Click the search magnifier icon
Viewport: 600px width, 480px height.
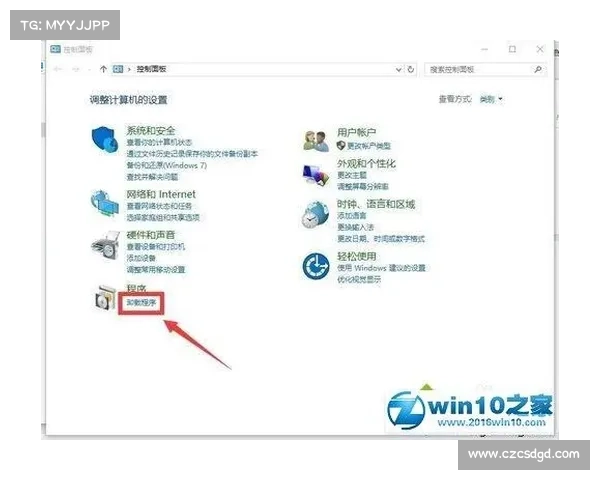tap(538, 69)
